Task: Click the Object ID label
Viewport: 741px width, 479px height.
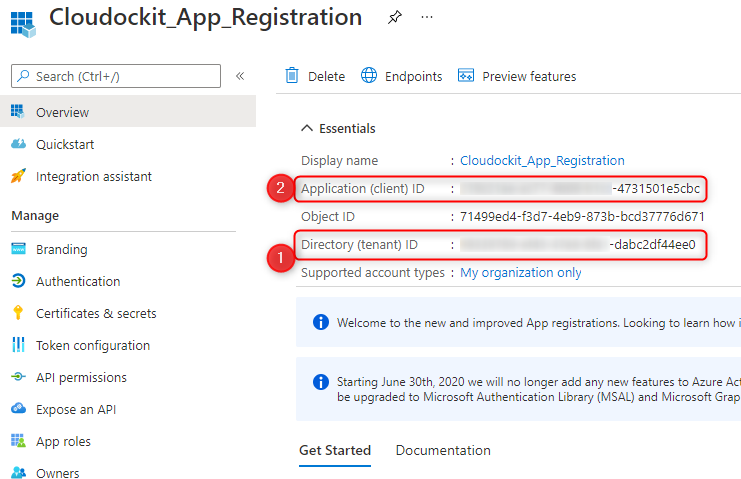Action: point(327,216)
